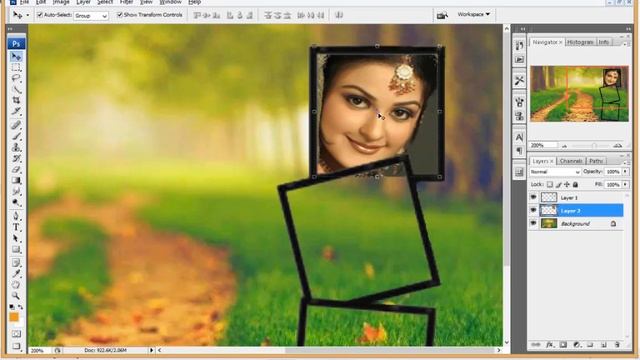Select the Lasso tool

tap(16, 78)
